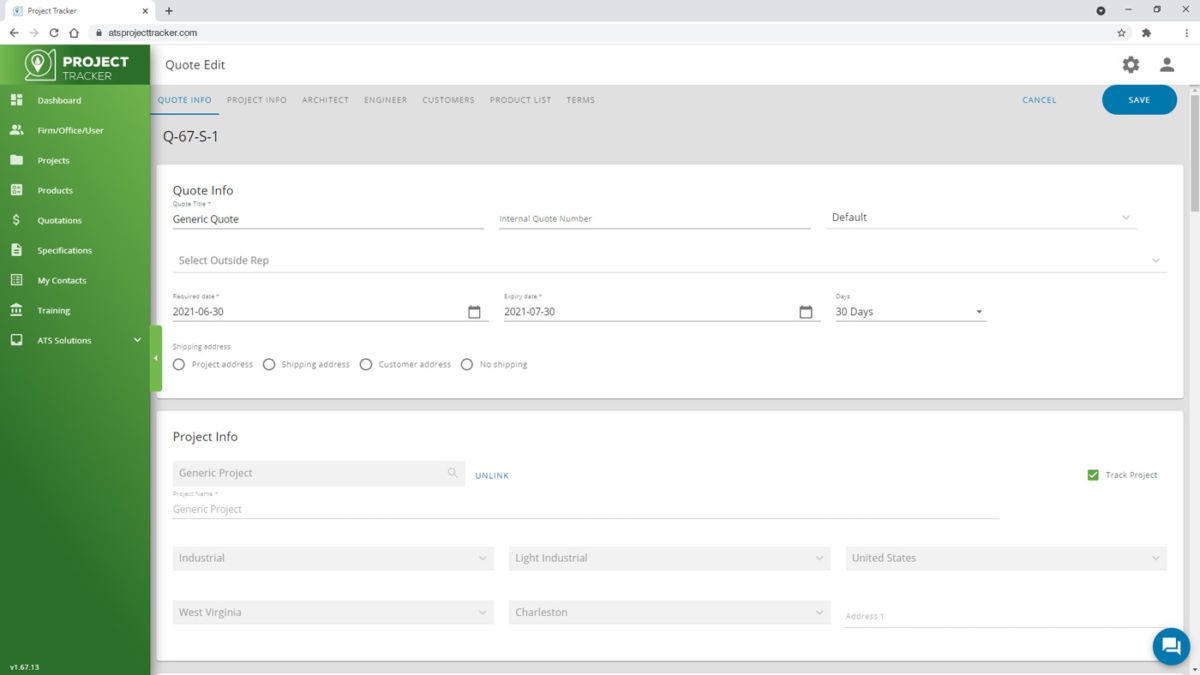
Task: Go to the Architect tab
Action: [325, 100]
